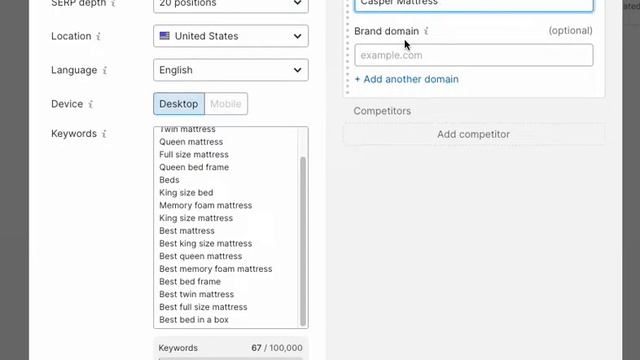Expand the Language dropdown set to English
Viewport: 640px width, 360px height.
point(231,70)
